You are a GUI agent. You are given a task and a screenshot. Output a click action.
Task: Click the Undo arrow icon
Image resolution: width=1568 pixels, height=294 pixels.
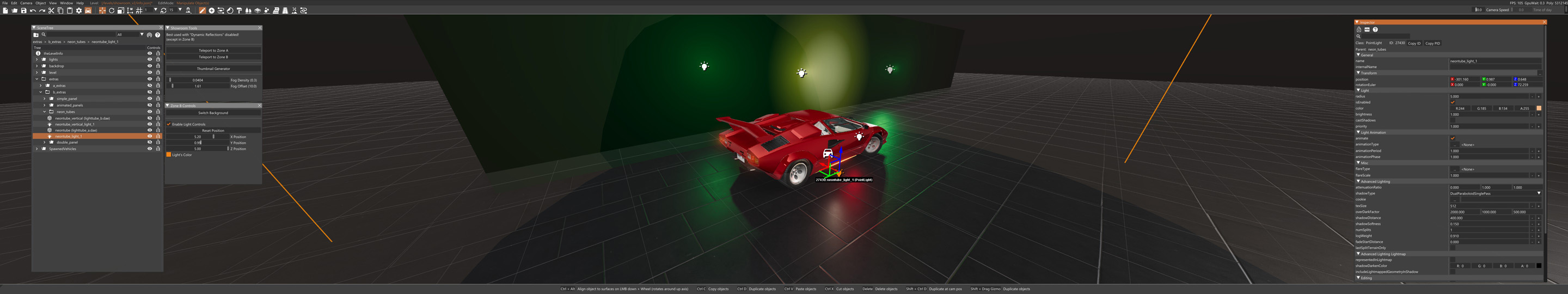coord(33,10)
